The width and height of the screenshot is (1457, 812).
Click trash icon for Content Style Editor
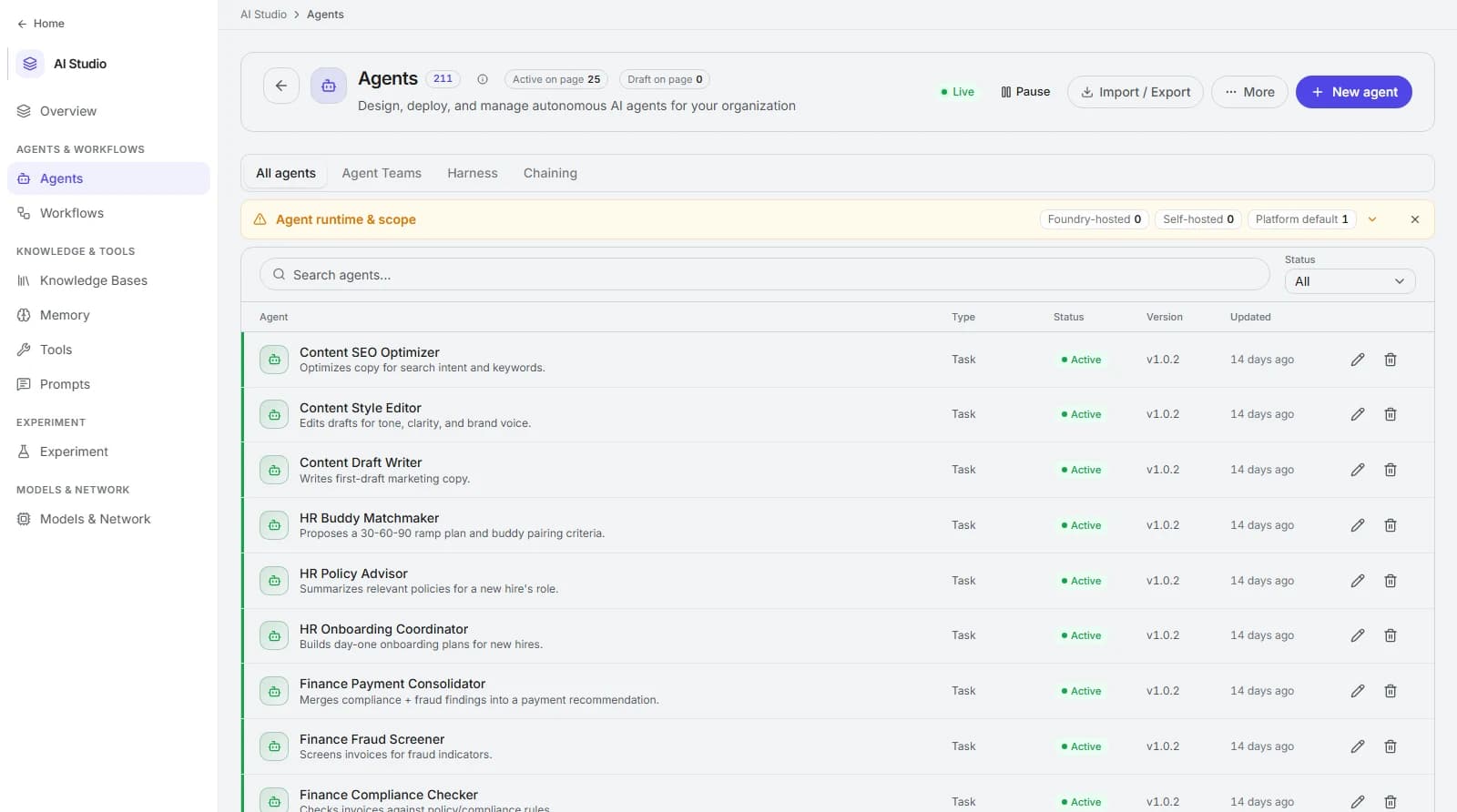pyautogui.click(x=1391, y=414)
